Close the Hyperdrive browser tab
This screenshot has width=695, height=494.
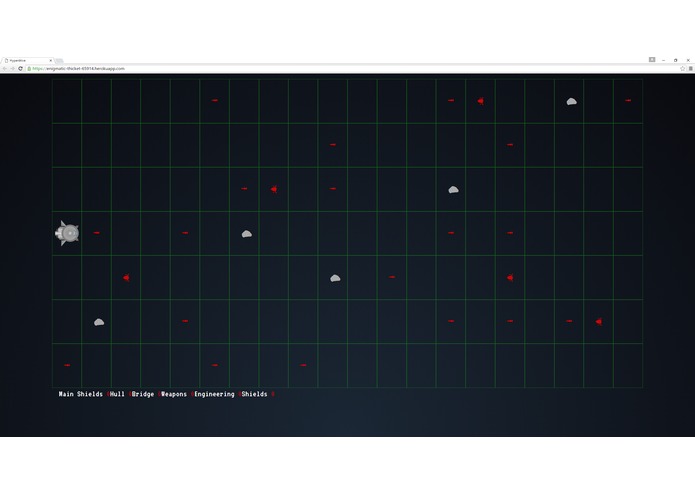click(x=51, y=60)
